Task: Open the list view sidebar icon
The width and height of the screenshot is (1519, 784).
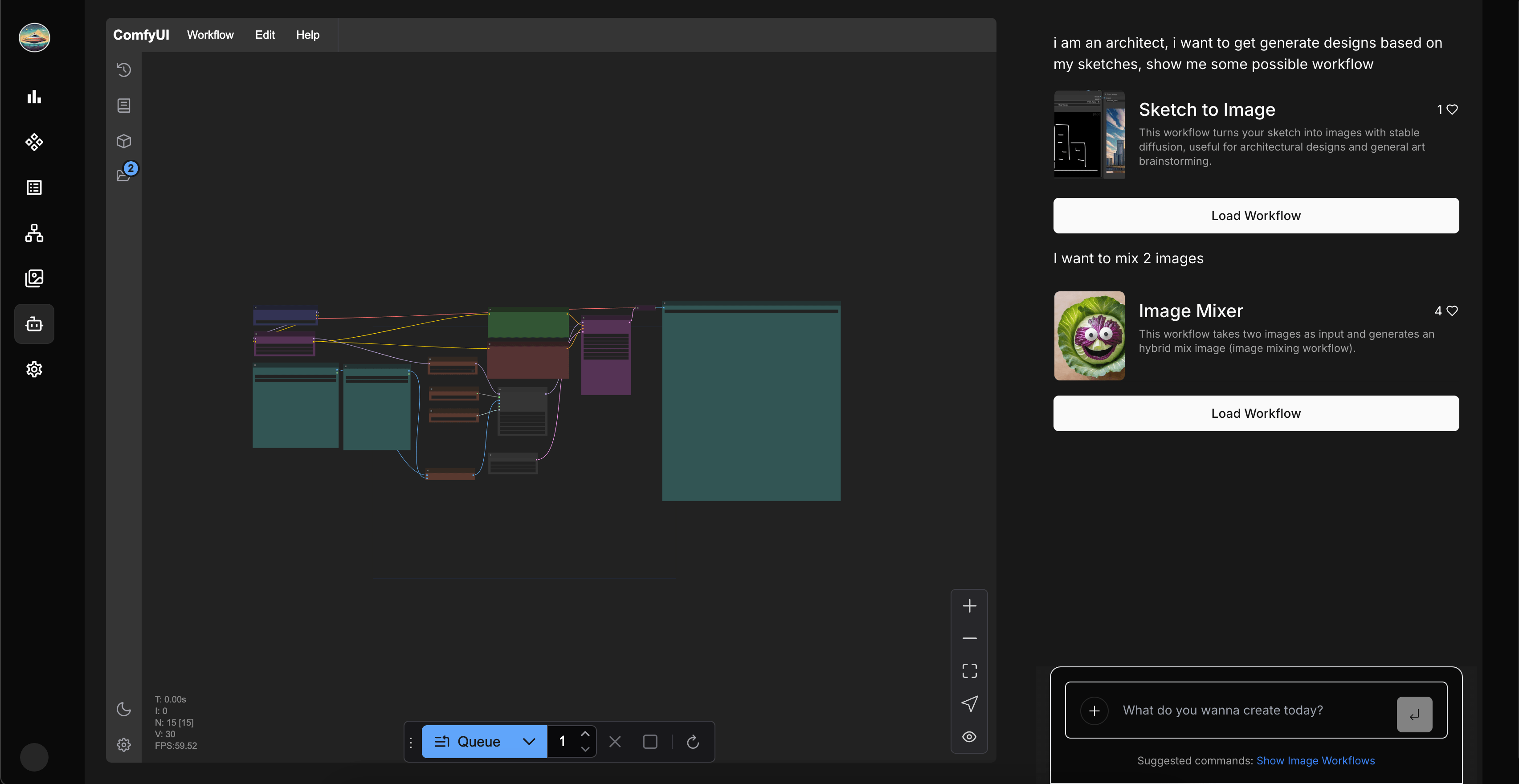Action: point(34,188)
